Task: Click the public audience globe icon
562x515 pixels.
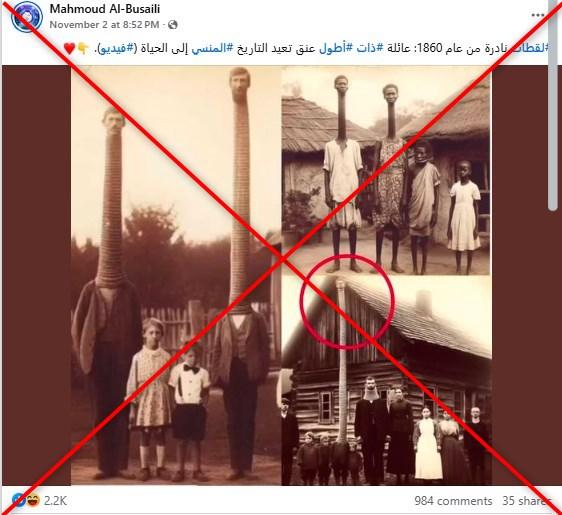Action: (x=173, y=24)
